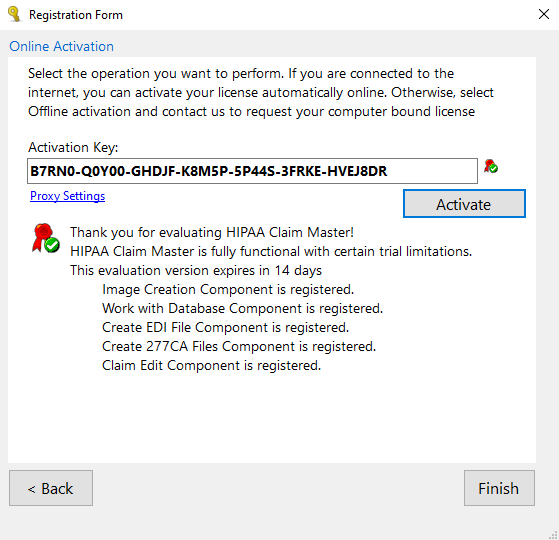Click the 'Activation Key:' label

(x=73, y=147)
